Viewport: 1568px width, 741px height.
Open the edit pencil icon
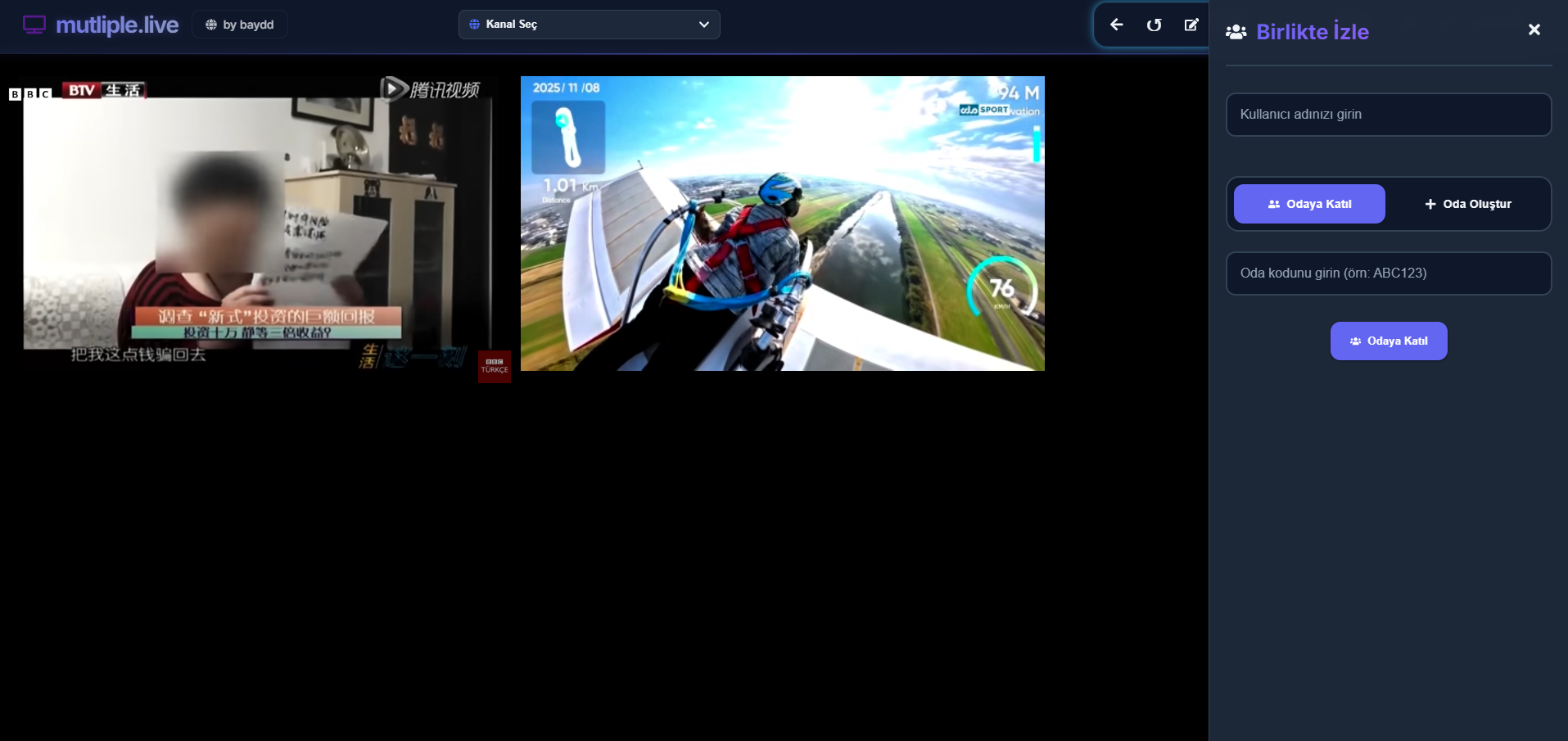[x=1191, y=25]
